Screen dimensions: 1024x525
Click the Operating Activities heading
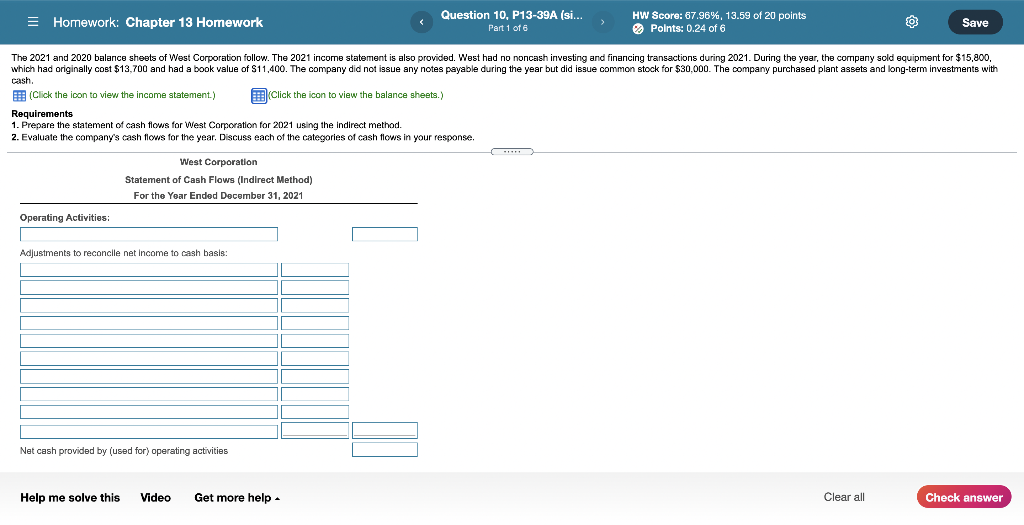[65, 218]
